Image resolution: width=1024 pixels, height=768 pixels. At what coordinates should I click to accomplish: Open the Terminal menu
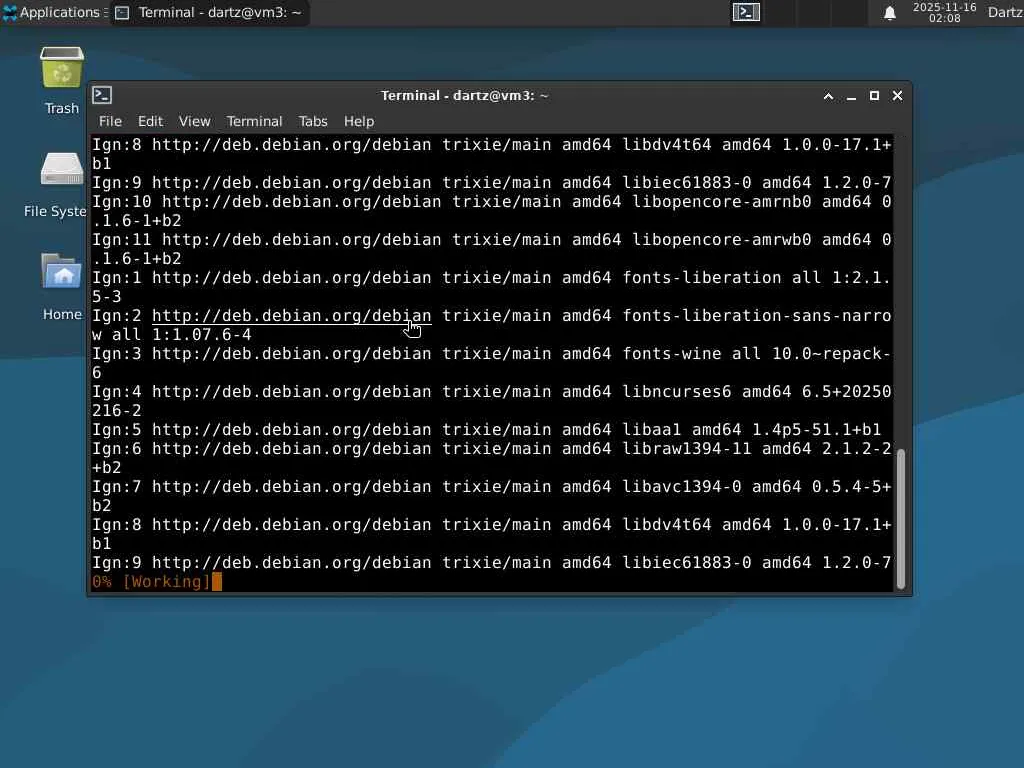click(x=254, y=121)
